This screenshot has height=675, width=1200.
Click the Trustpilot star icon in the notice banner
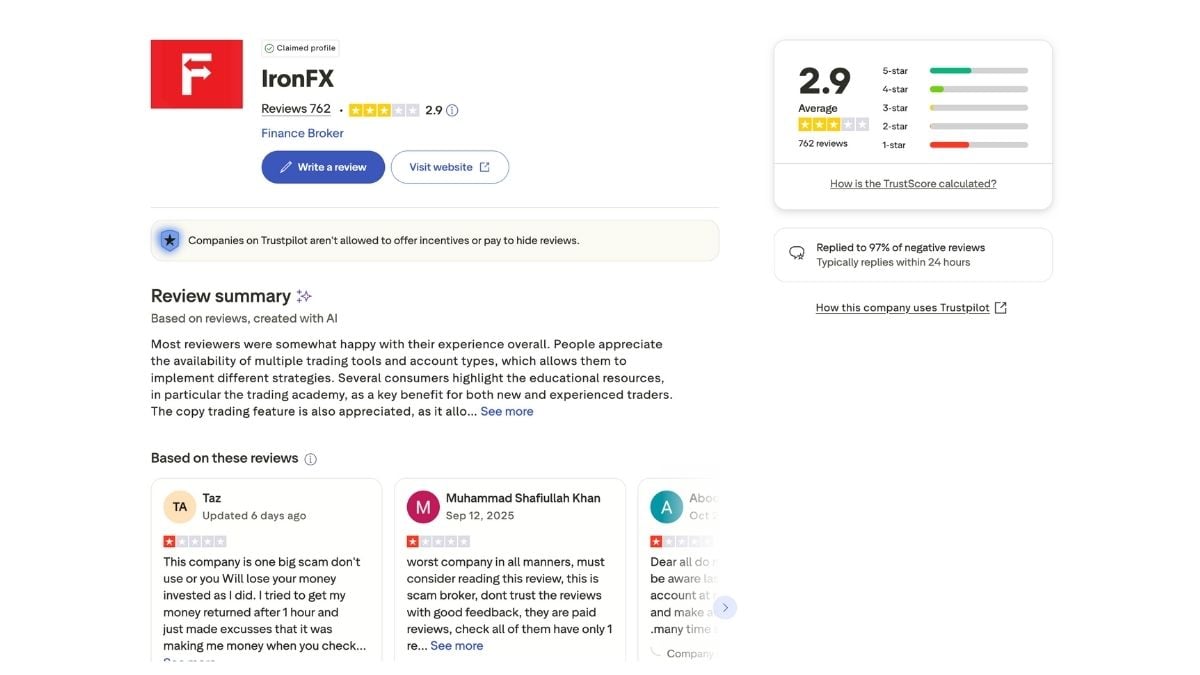pos(169,240)
